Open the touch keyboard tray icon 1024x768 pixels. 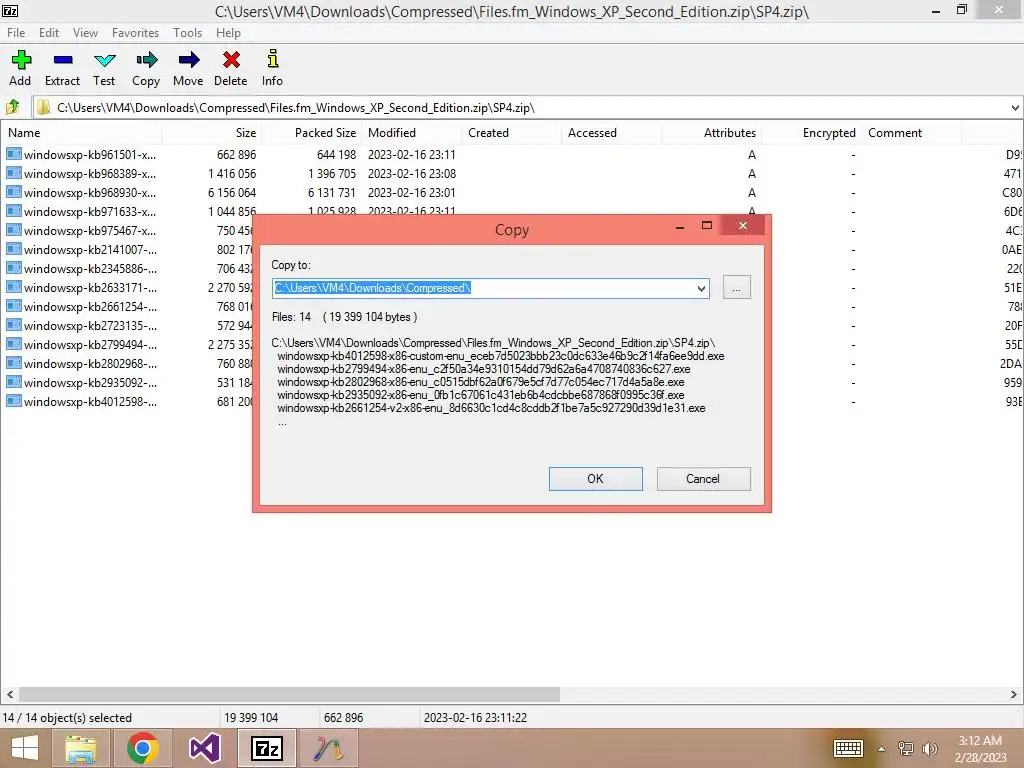click(x=848, y=748)
